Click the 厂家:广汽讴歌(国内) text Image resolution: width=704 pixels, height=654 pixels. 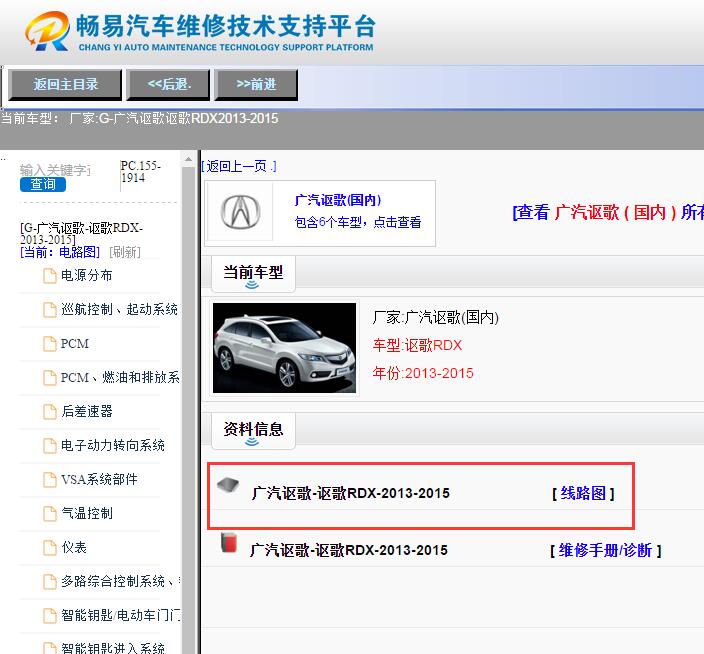click(x=436, y=317)
